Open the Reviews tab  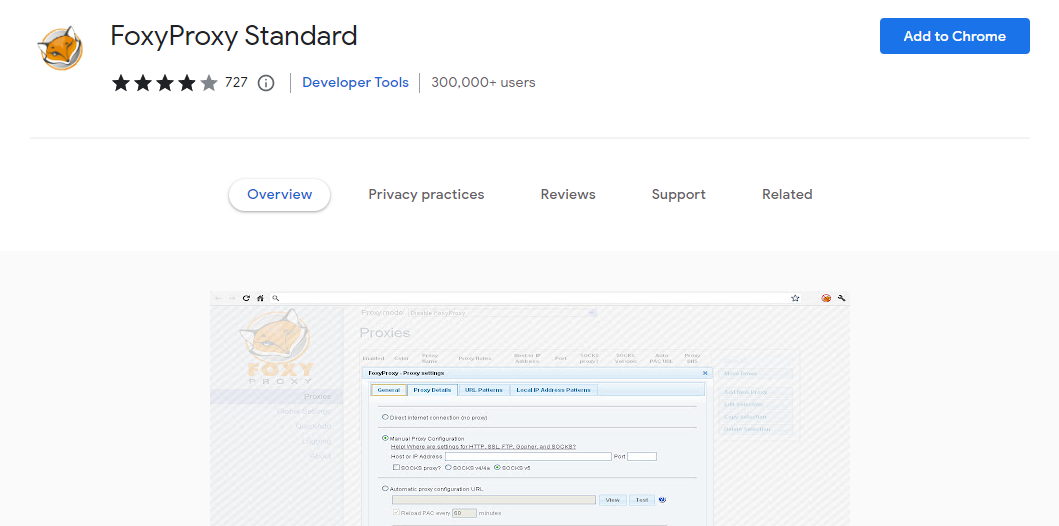(x=568, y=194)
